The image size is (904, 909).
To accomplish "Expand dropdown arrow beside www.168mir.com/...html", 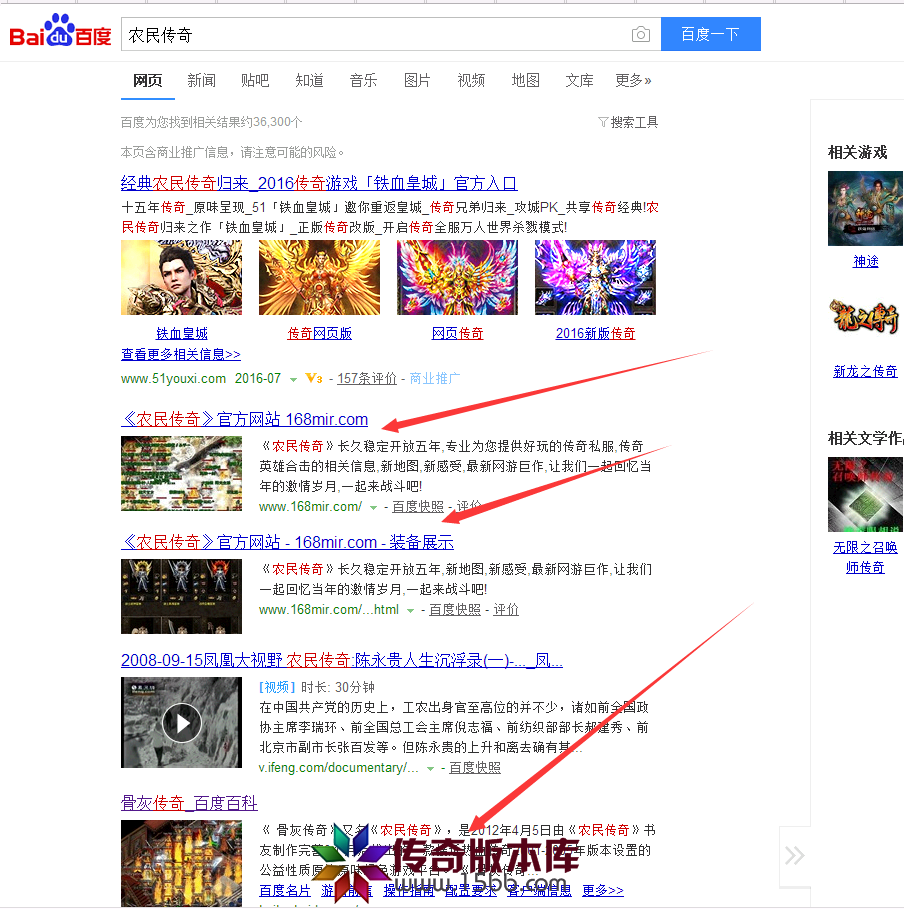I will pyautogui.click(x=411, y=611).
